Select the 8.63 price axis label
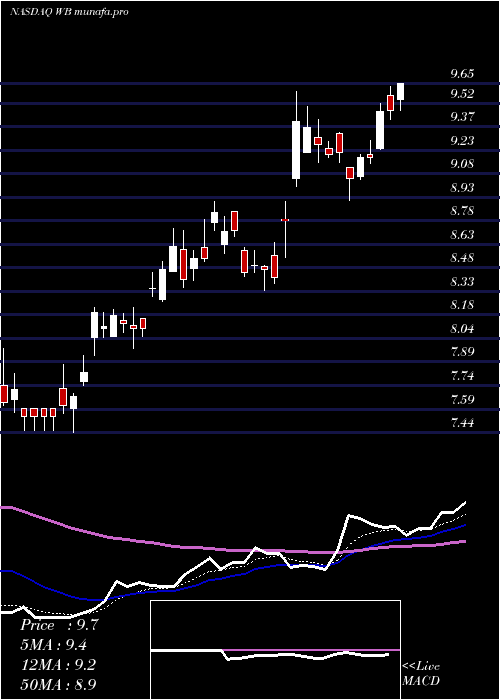The height and width of the screenshot is (700, 500). tap(462, 234)
